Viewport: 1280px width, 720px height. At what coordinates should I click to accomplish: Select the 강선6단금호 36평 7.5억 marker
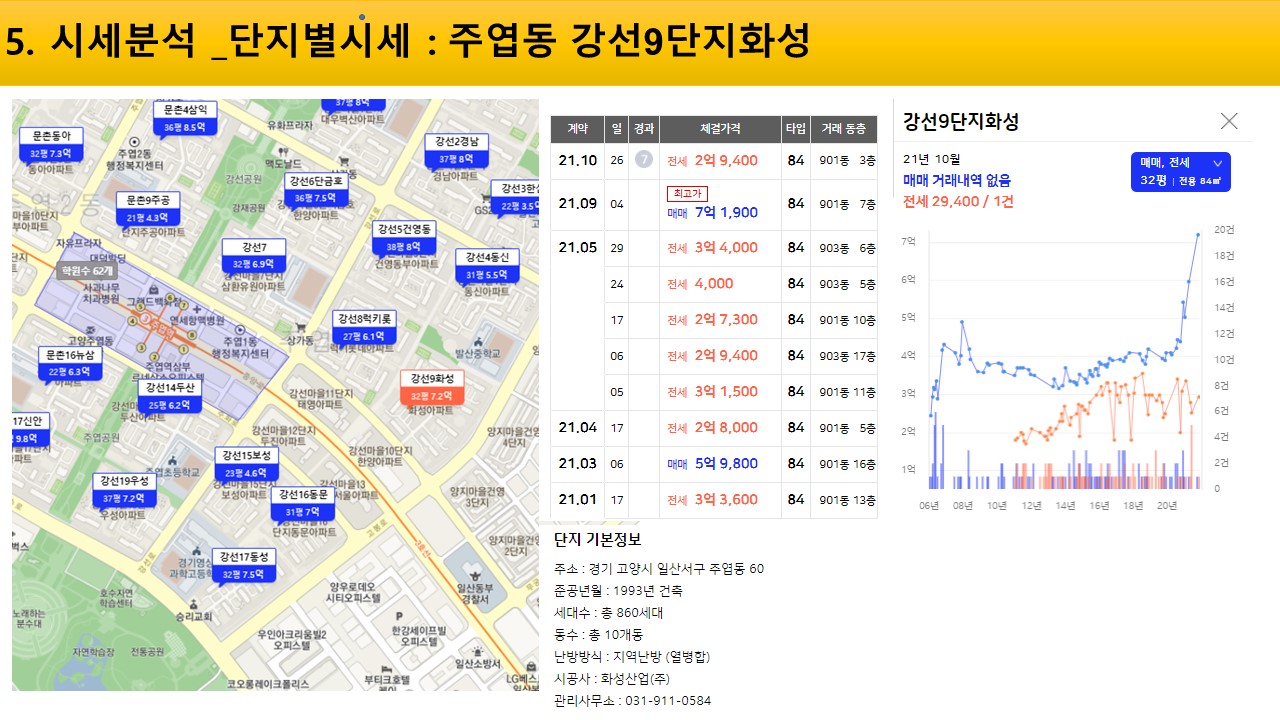316,189
